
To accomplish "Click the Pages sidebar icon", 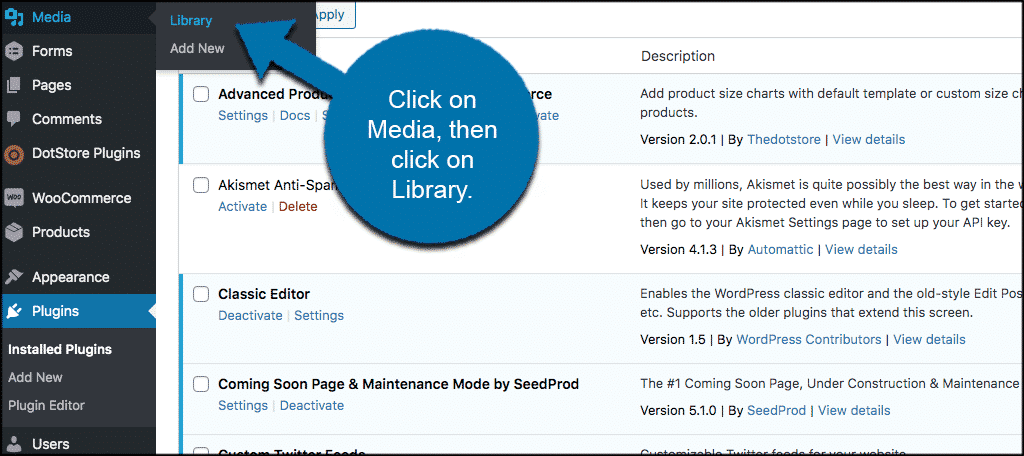I will 14,85.
